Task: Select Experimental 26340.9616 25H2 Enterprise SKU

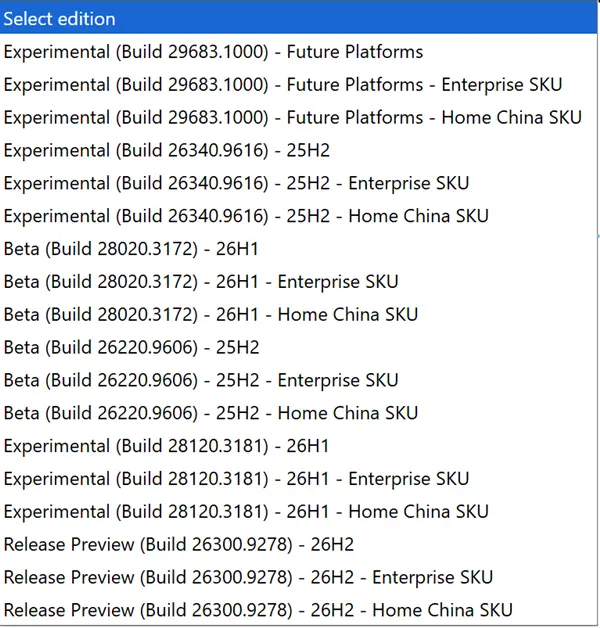Action: pos(298,183)
